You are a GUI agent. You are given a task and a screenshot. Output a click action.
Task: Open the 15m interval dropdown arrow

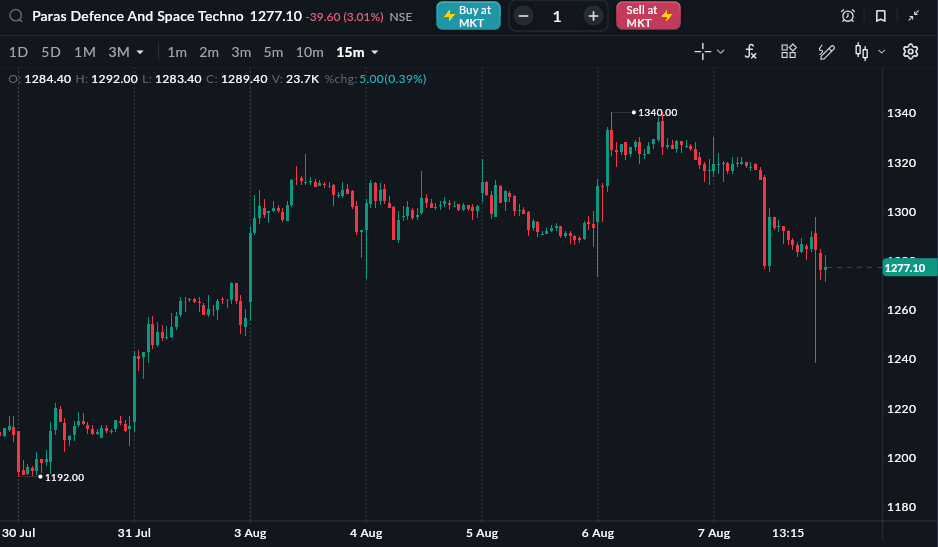pos(375,53)
